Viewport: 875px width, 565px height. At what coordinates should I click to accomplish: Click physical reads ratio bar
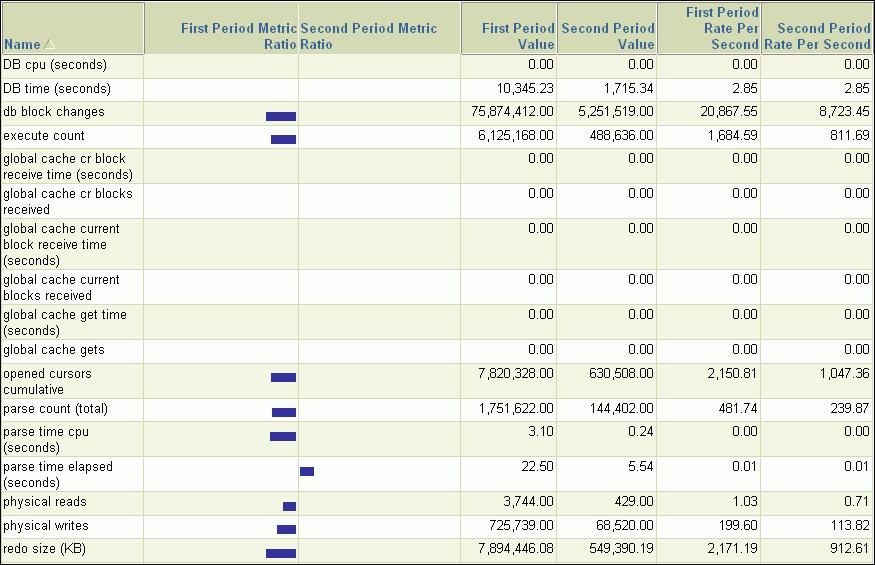pyautogui.click(x=289, y=506)
